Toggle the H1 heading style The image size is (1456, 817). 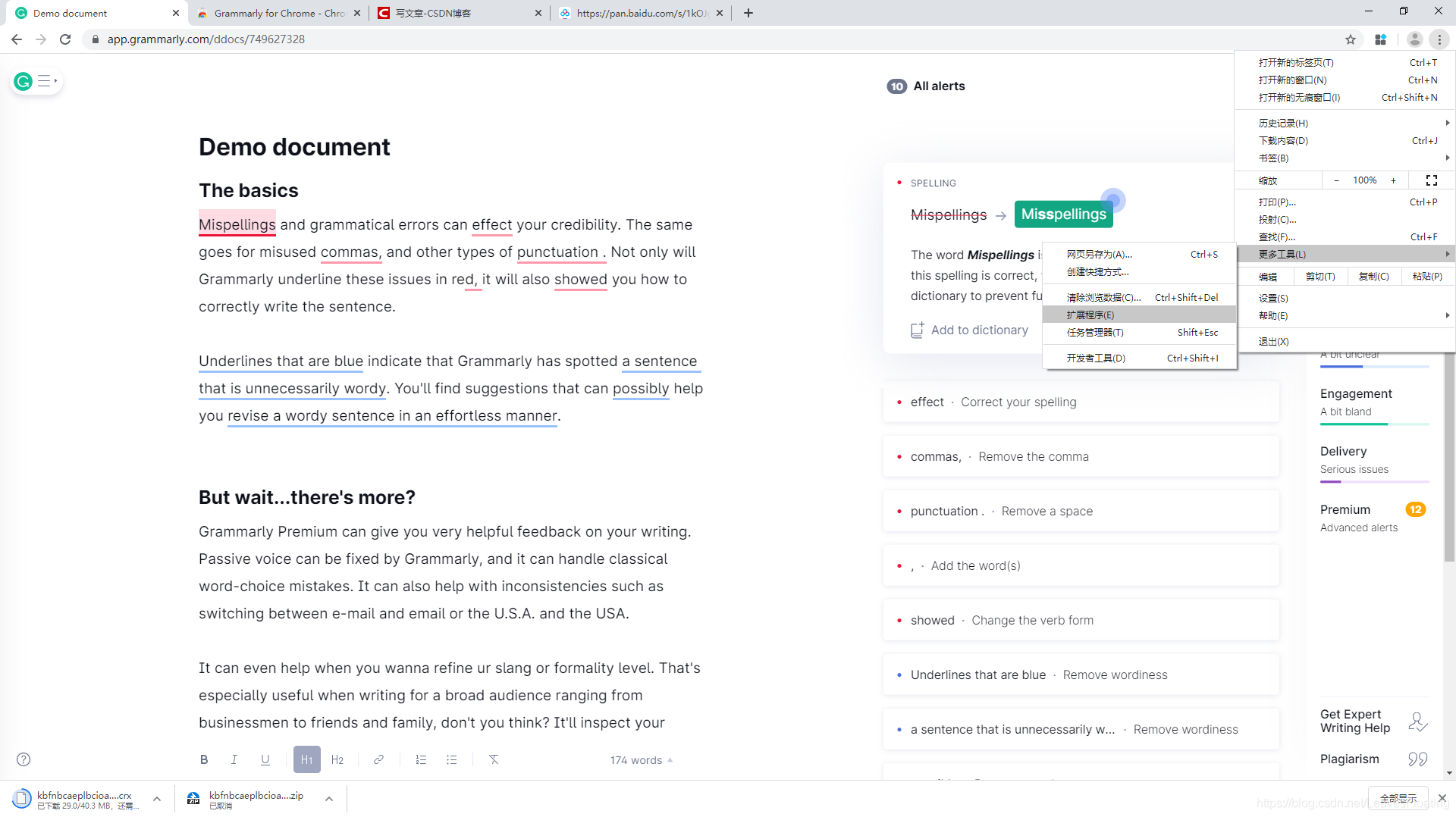pos(307,759)
